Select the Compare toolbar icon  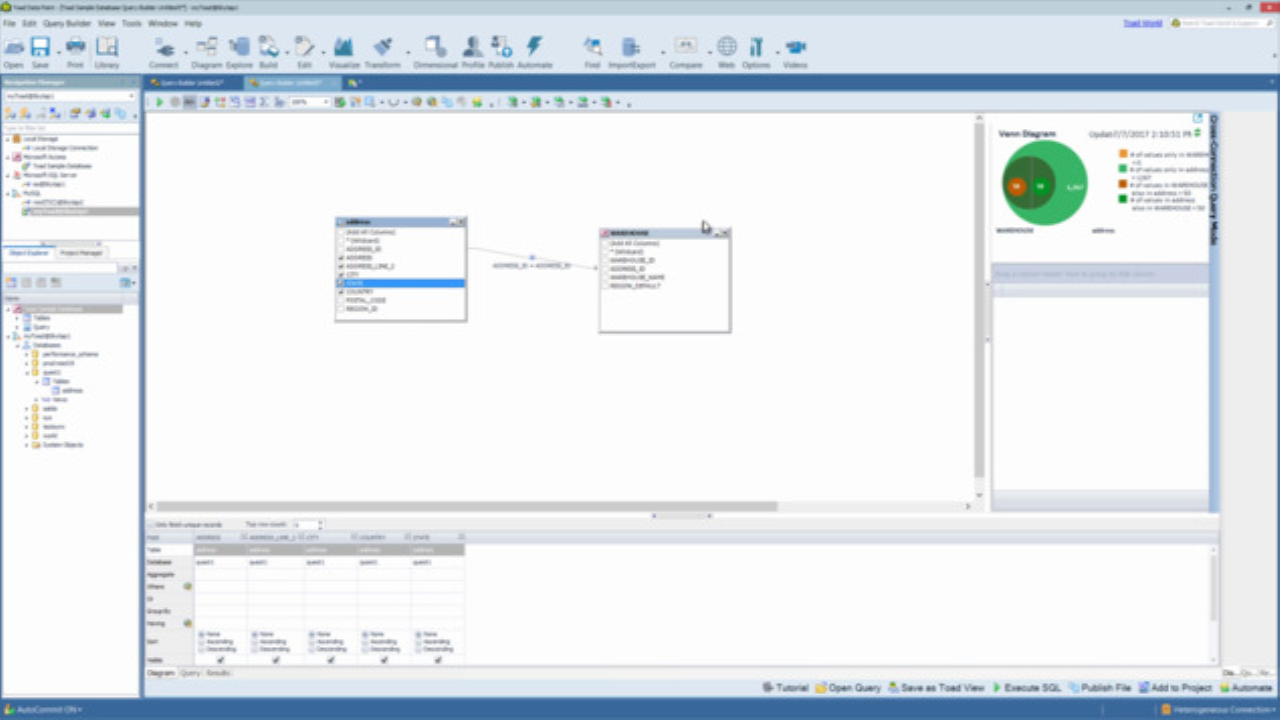[x=684, y=47]
